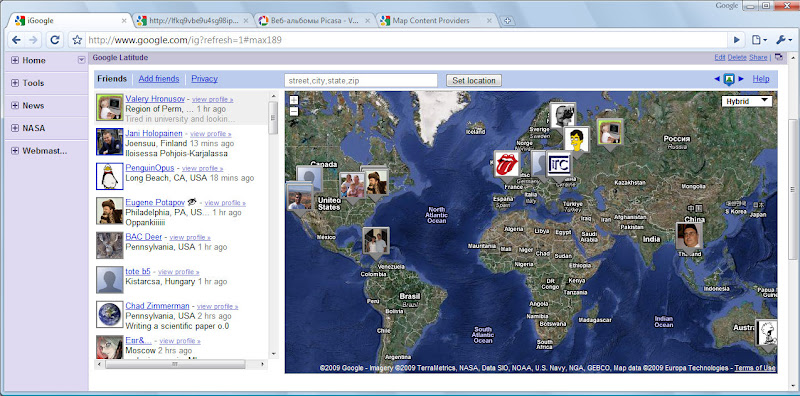This screenshot has height=396, width=800.
Task: Open the Home tab dropdown arrow
Action: 81,60
